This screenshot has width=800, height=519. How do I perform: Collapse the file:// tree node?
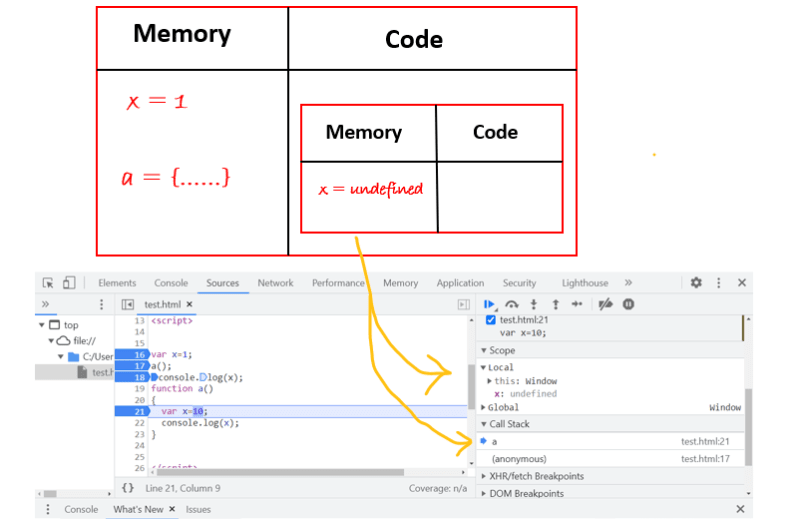(x=51, y=341)
